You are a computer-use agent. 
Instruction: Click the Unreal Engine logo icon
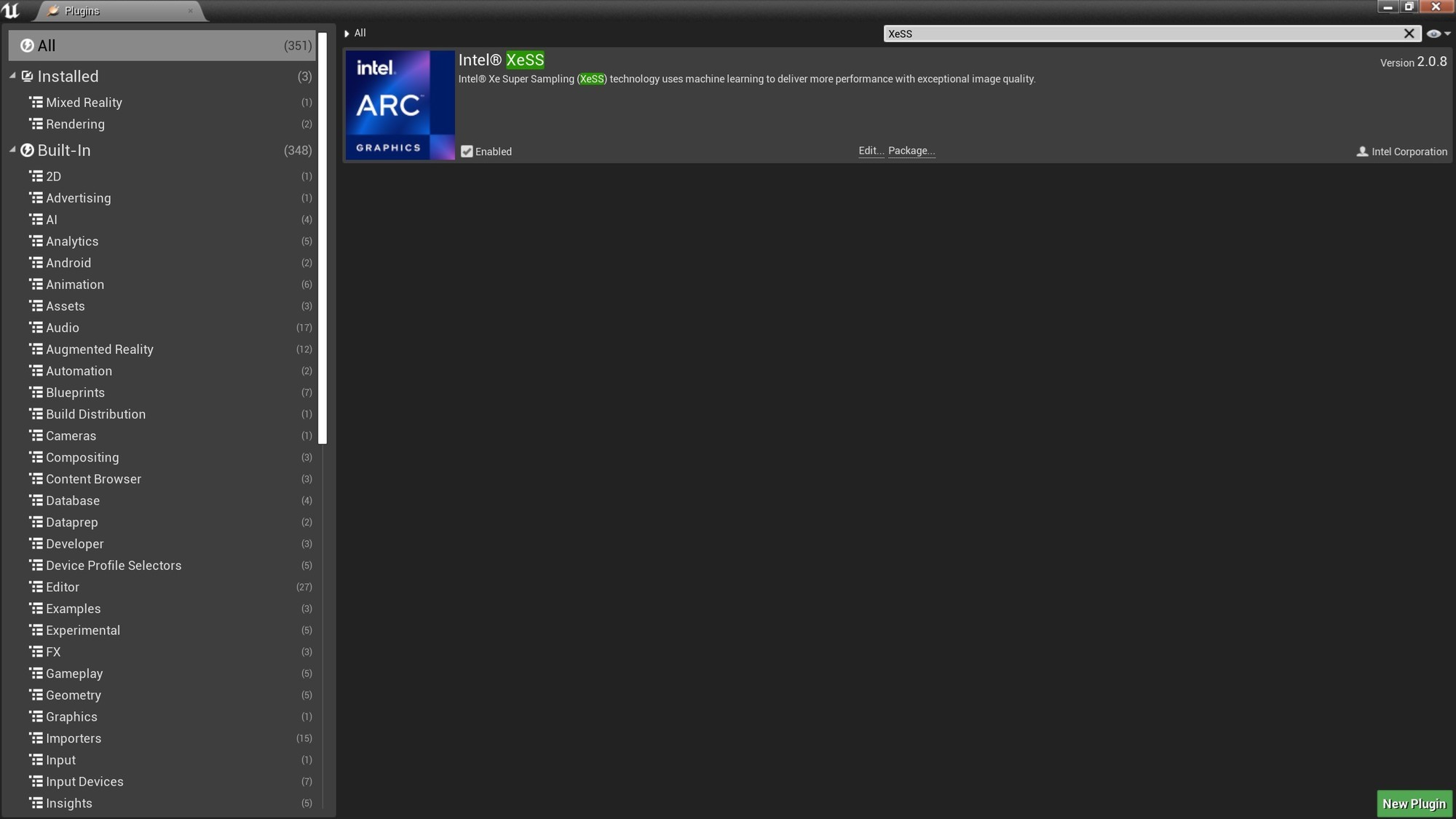[11, 10]
